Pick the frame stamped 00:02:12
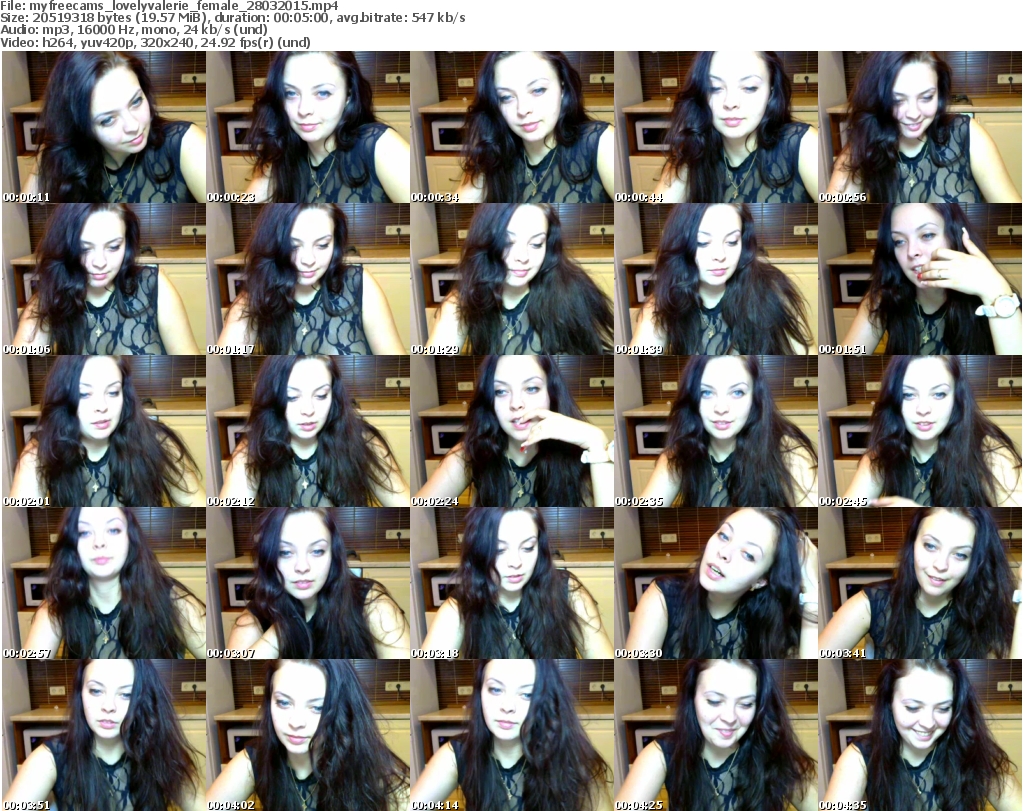Image resolution: width=1024 pixels, height=811 pixels. coord(308,431)
